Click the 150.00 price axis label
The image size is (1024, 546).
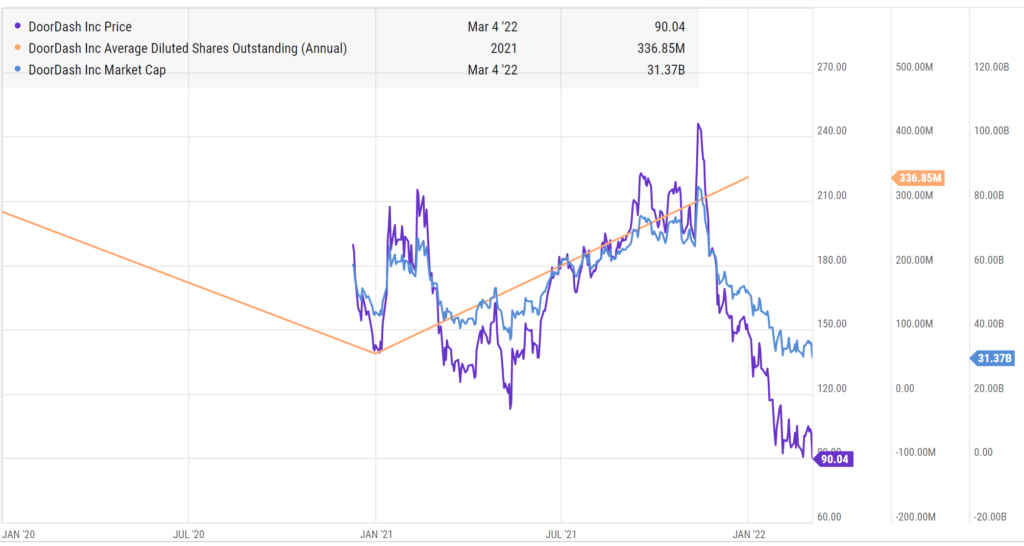[832, 324]
